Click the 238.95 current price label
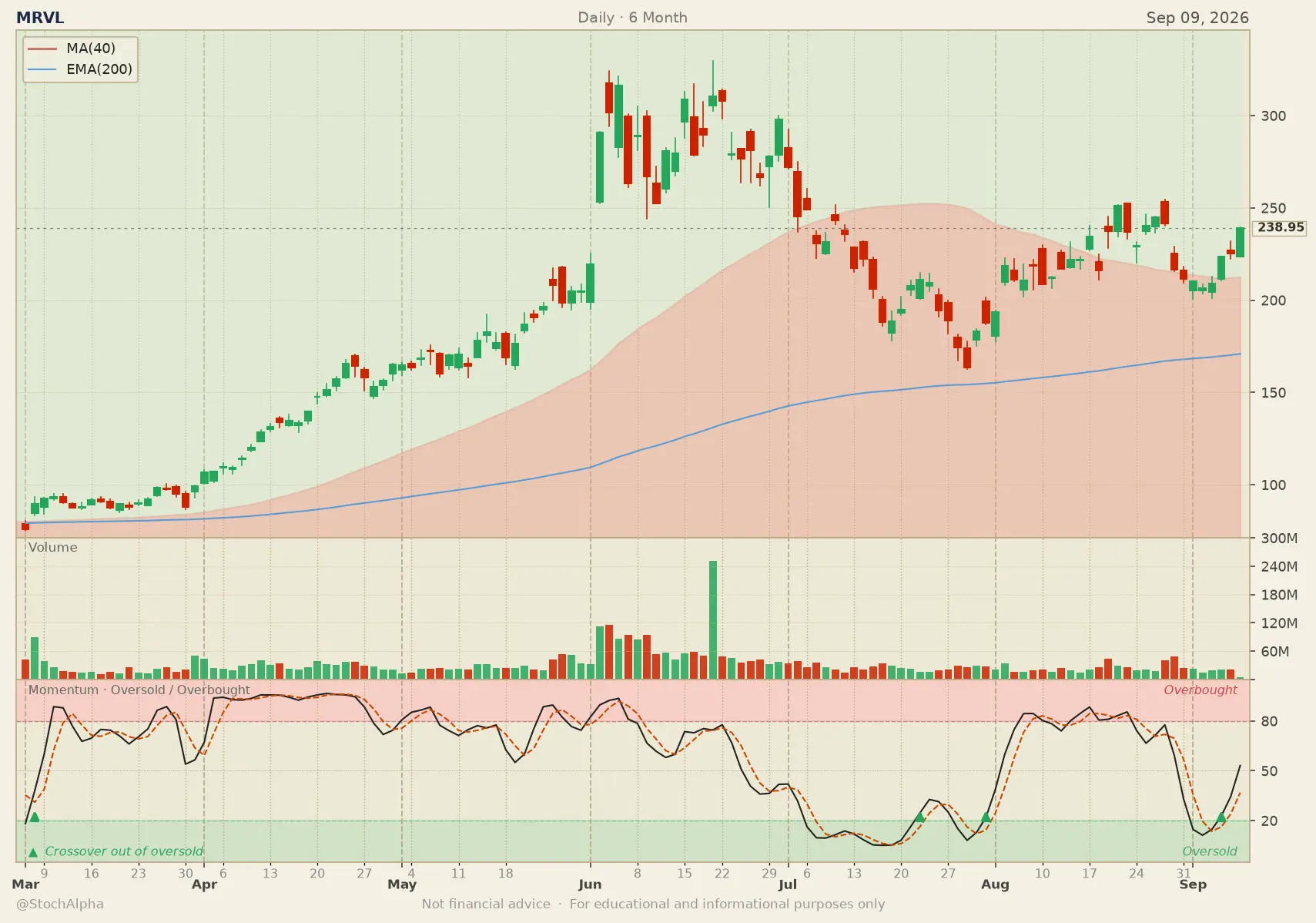The image size is (1316, 923). [x=1281, y=227]
